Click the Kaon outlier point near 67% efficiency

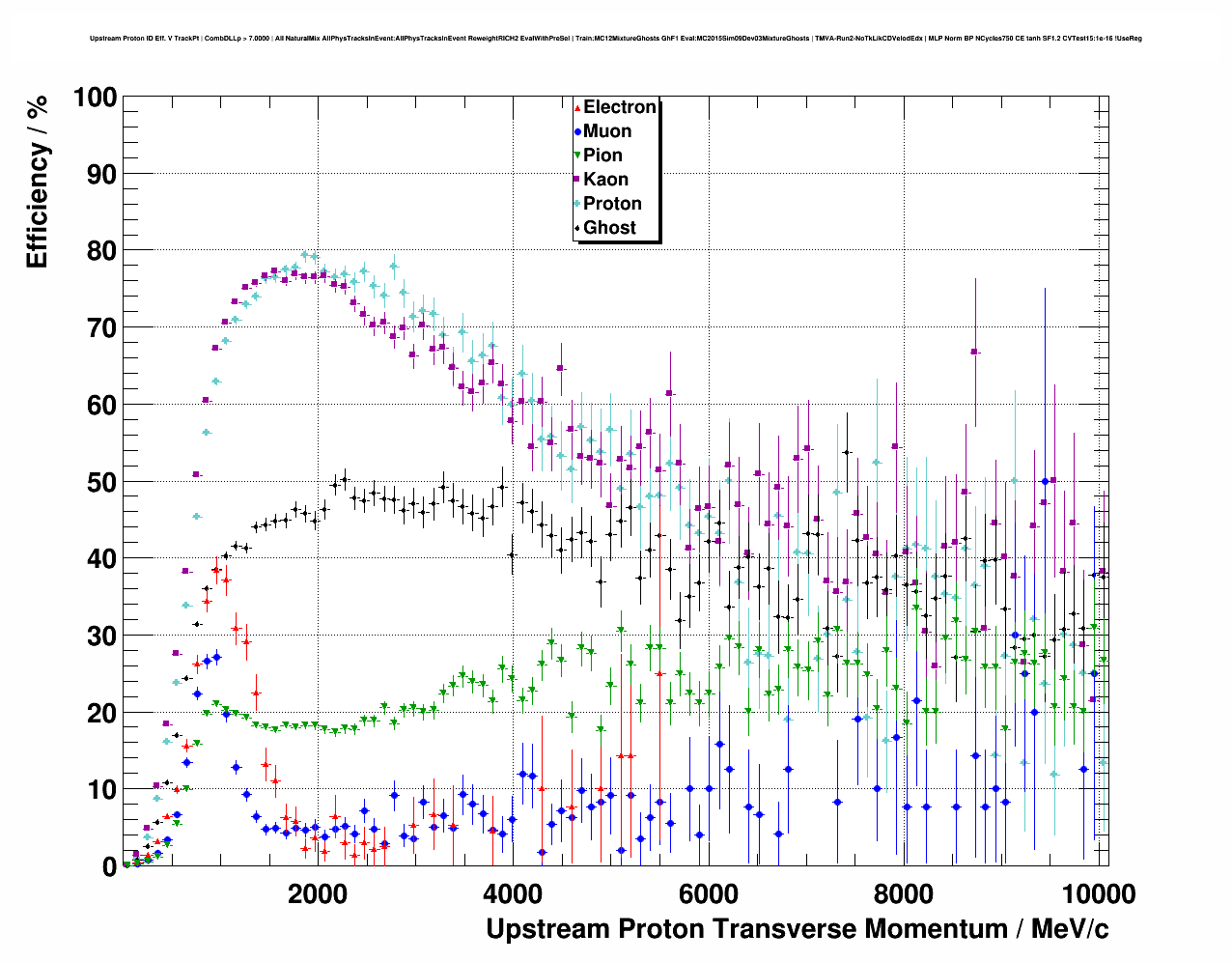point(975,352)
